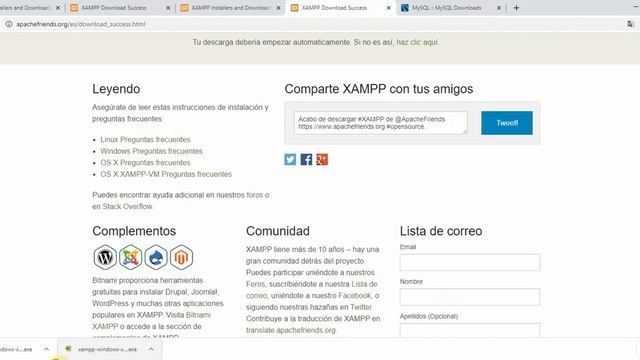
Task: Switch to the XAMPP Installers and Downloads tab
Action: point(231,8)
